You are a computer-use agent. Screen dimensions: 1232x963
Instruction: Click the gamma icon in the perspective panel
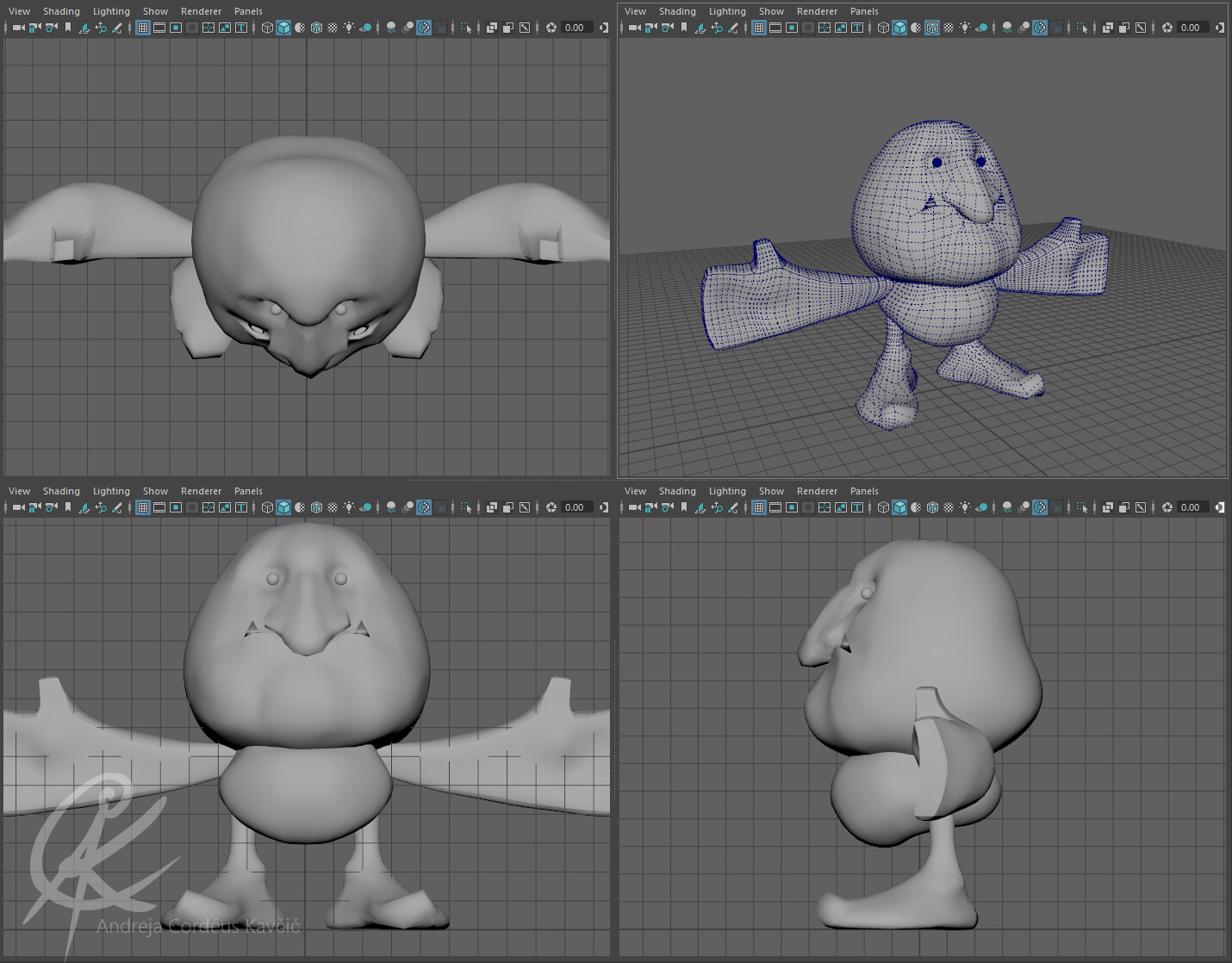(x=1219, y=28)
